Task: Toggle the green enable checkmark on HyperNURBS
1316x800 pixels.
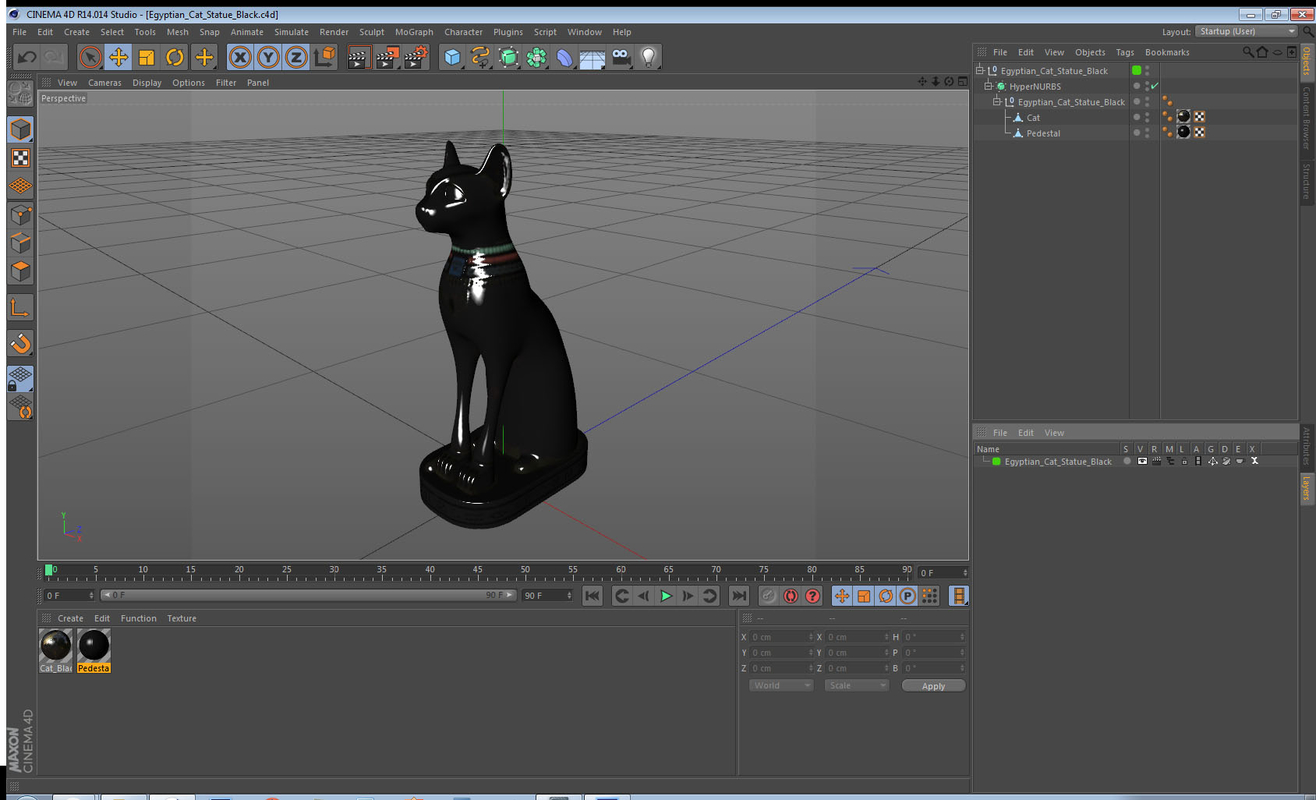Action: point(1154,86)
